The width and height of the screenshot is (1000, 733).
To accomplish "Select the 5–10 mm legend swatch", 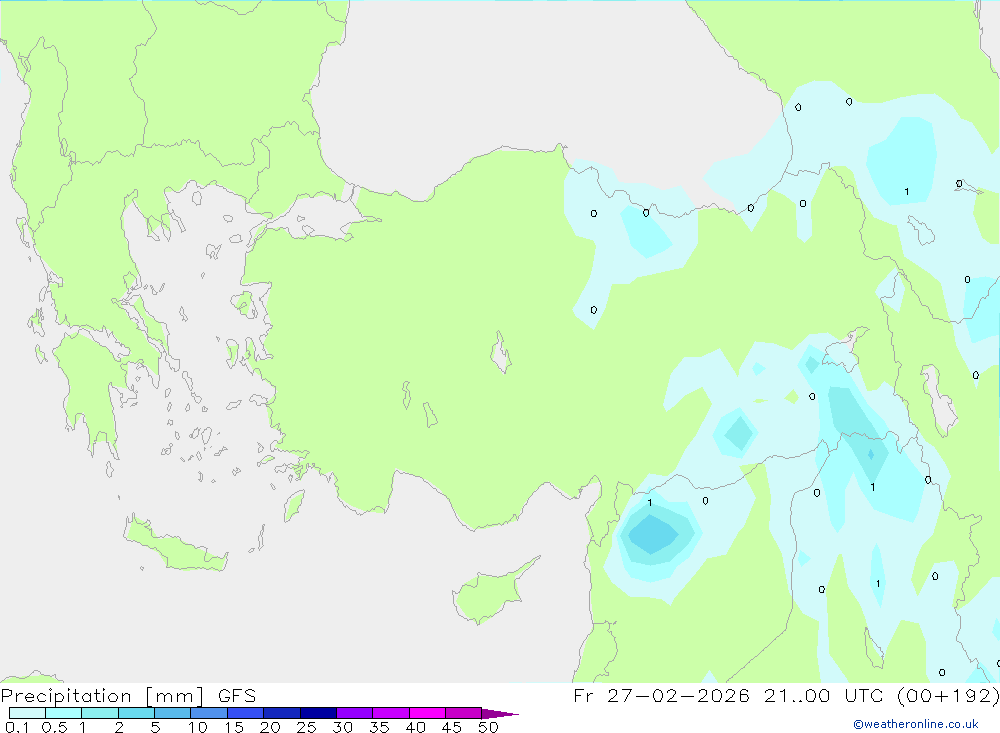I will click(173, 713).
